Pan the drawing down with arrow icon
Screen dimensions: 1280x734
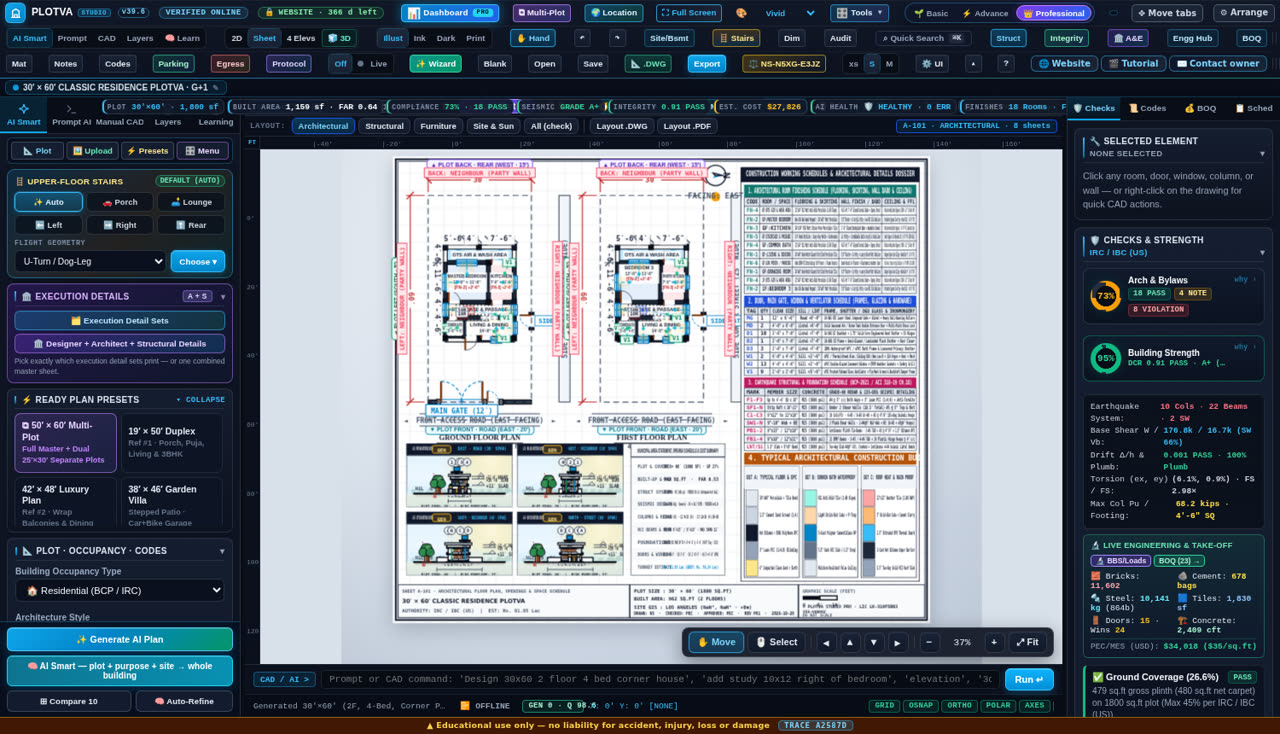click(874, 642)
